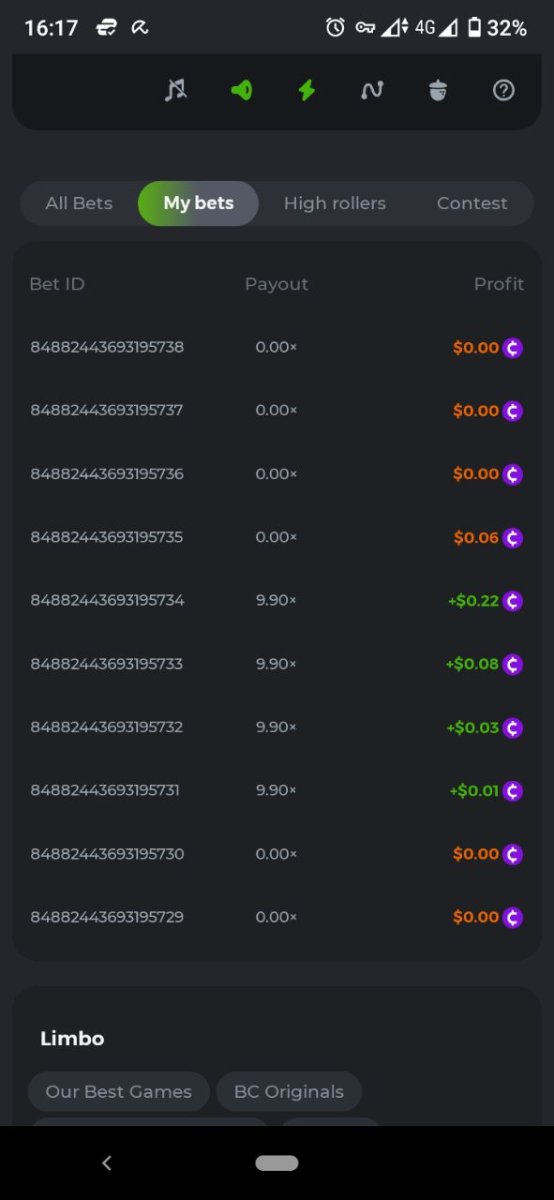
Task: Click coin icon next to +$0.22 profit
Action: 513,601
